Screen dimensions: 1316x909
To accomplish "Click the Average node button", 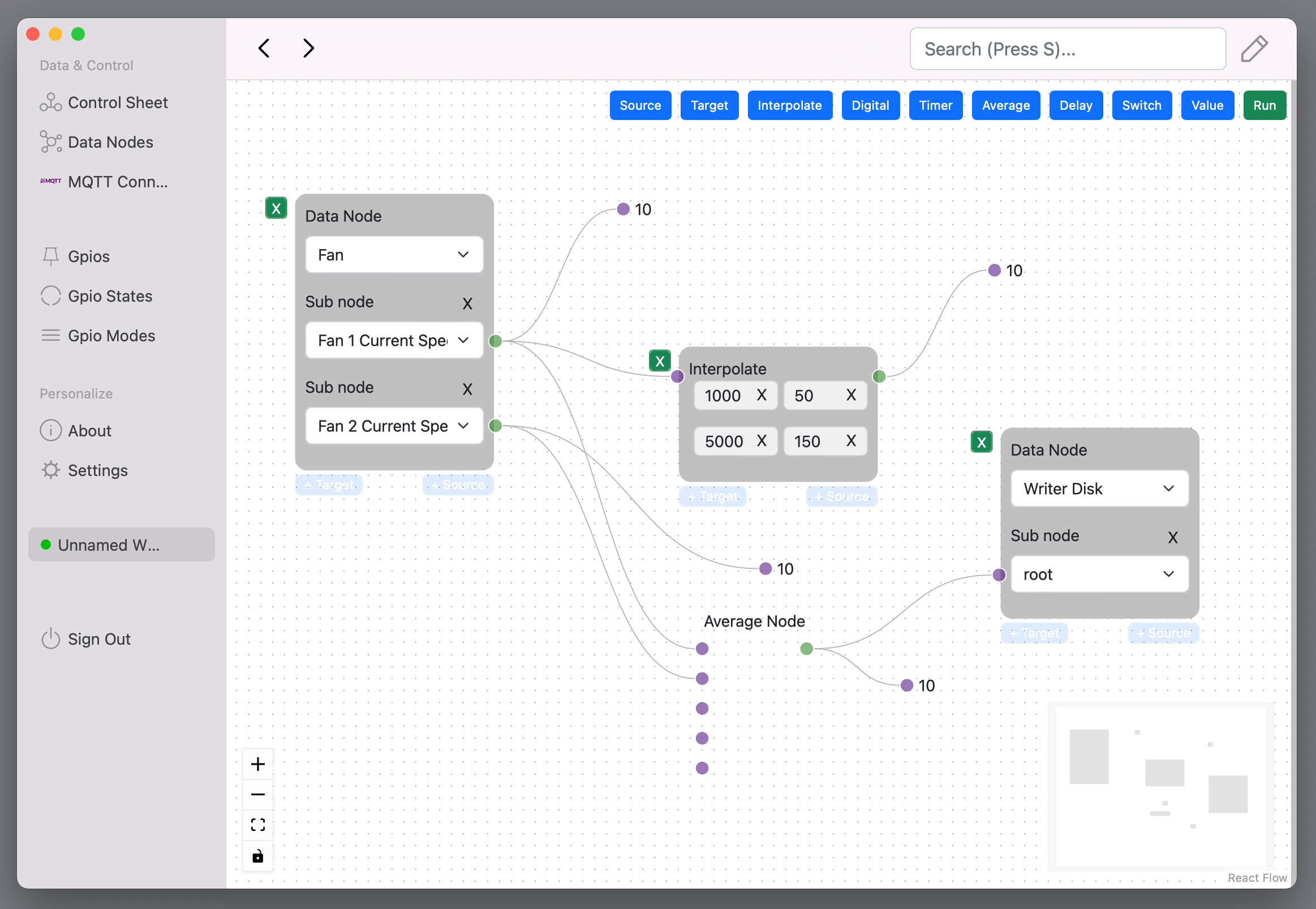I will 1005,104.
